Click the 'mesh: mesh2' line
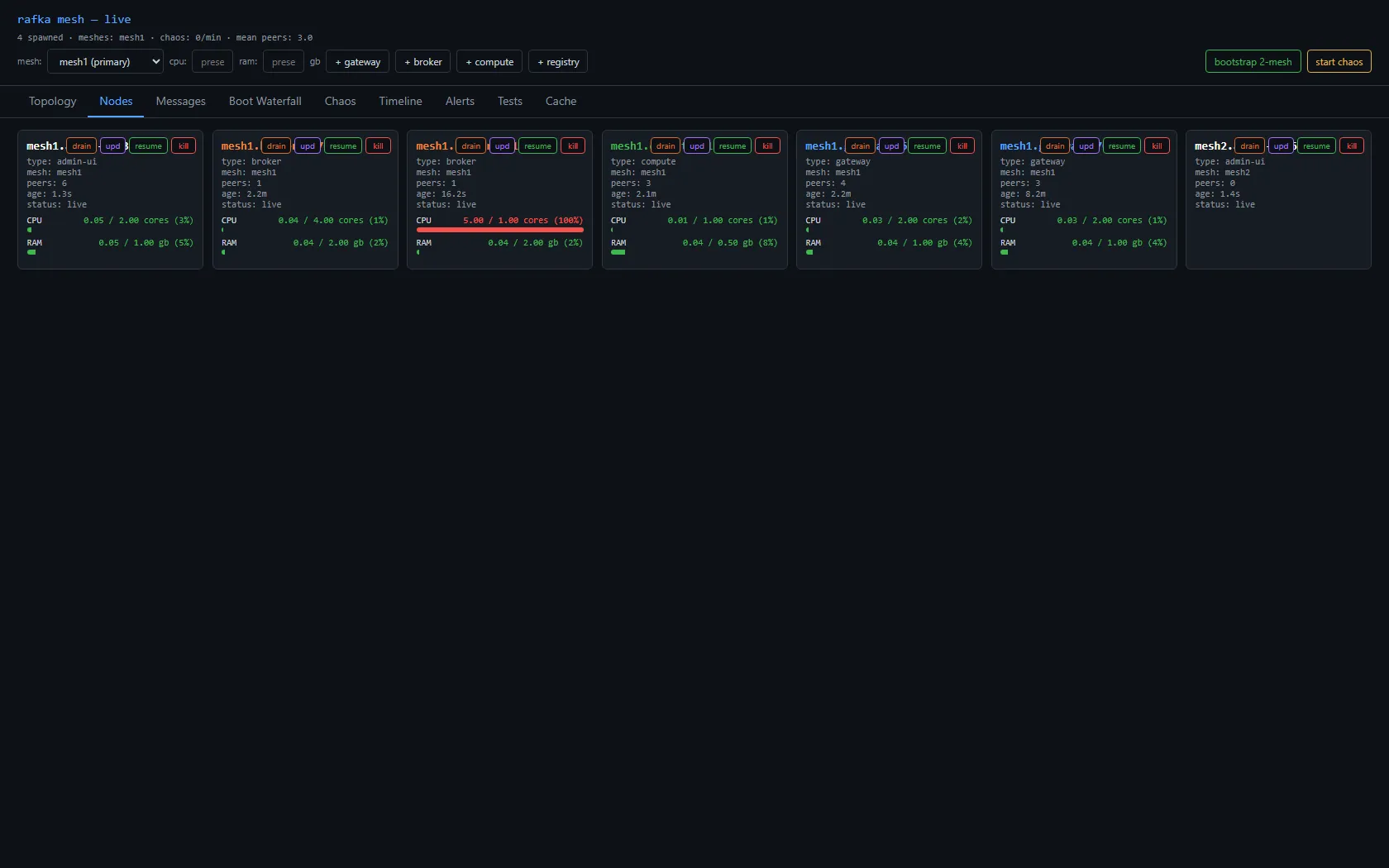This screenshot has width=1389, height=868. point(1222,173)
